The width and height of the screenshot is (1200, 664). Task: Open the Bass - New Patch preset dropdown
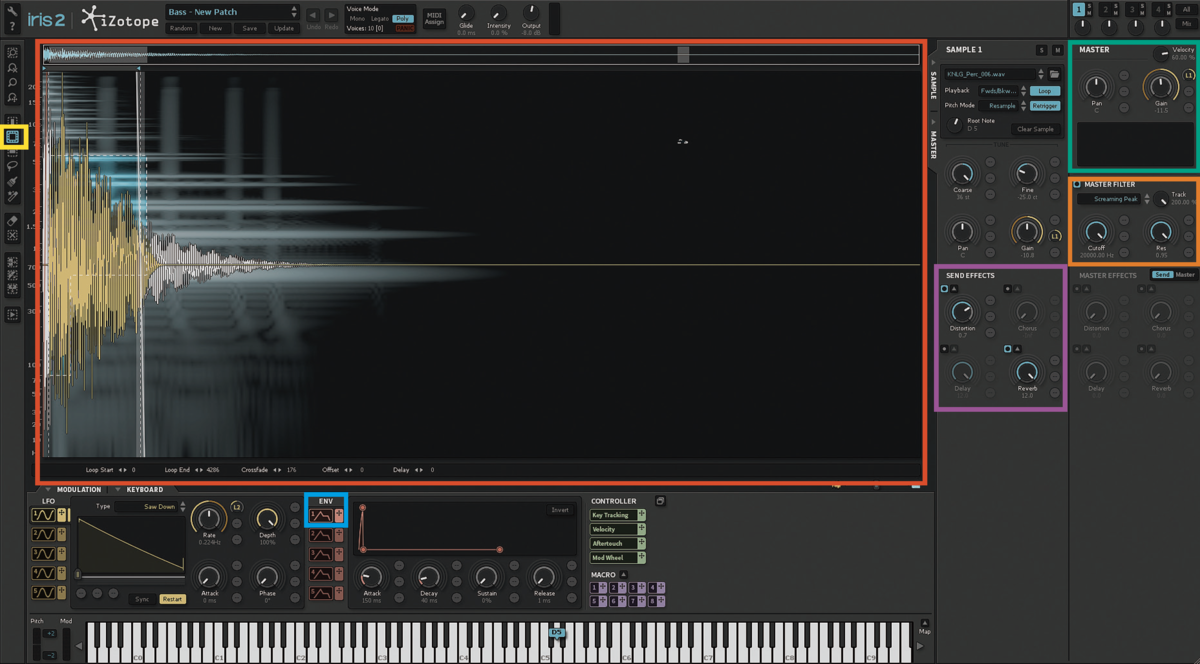pyautogui.click(x=232, y=12)
